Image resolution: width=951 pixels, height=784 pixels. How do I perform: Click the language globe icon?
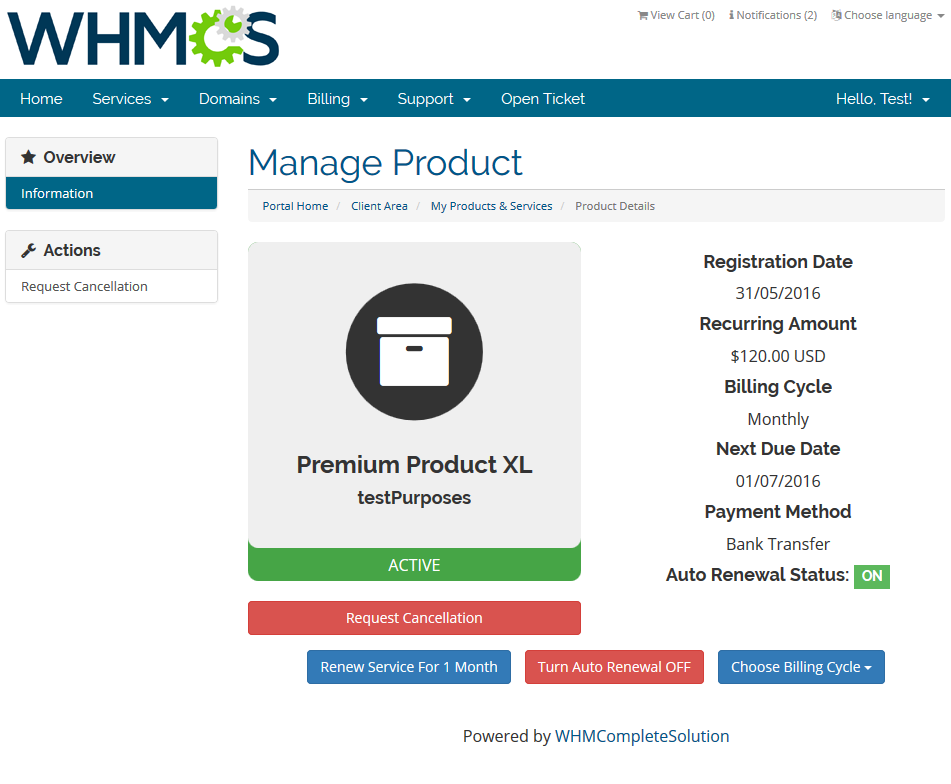[x=836, y=15]
